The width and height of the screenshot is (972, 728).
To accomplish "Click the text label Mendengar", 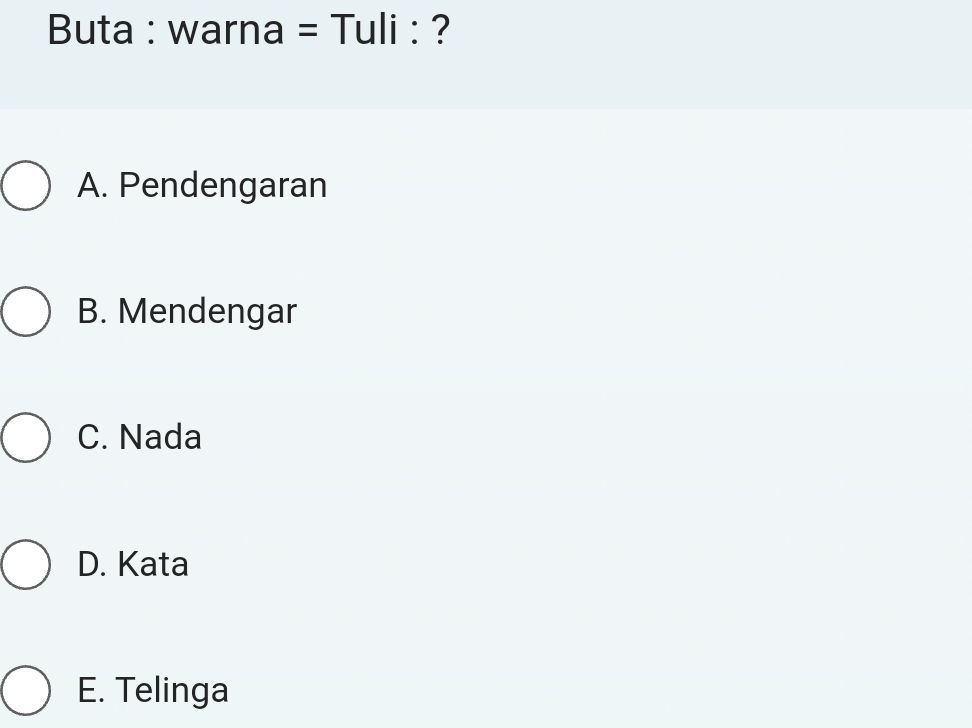I will pos(207,311).
